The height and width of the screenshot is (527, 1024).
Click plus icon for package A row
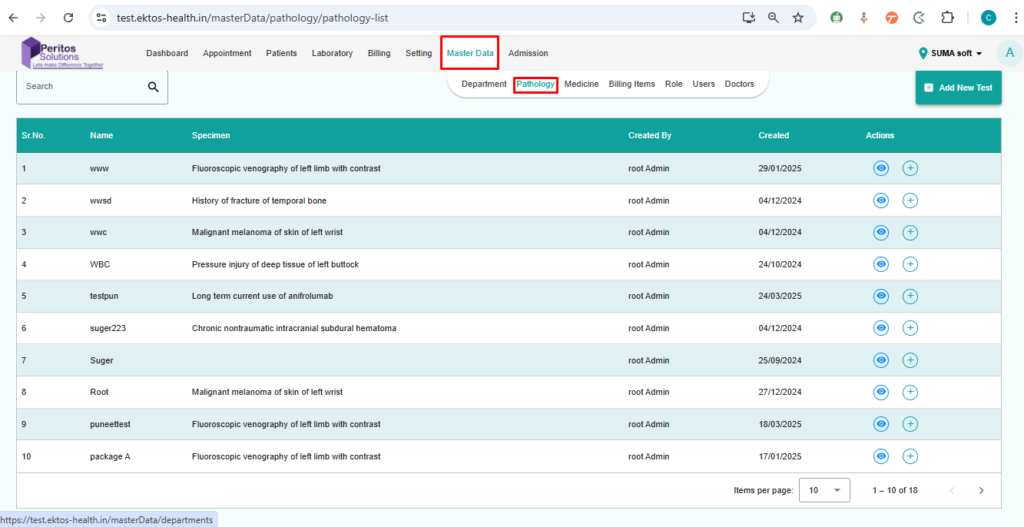click(910, 456)
